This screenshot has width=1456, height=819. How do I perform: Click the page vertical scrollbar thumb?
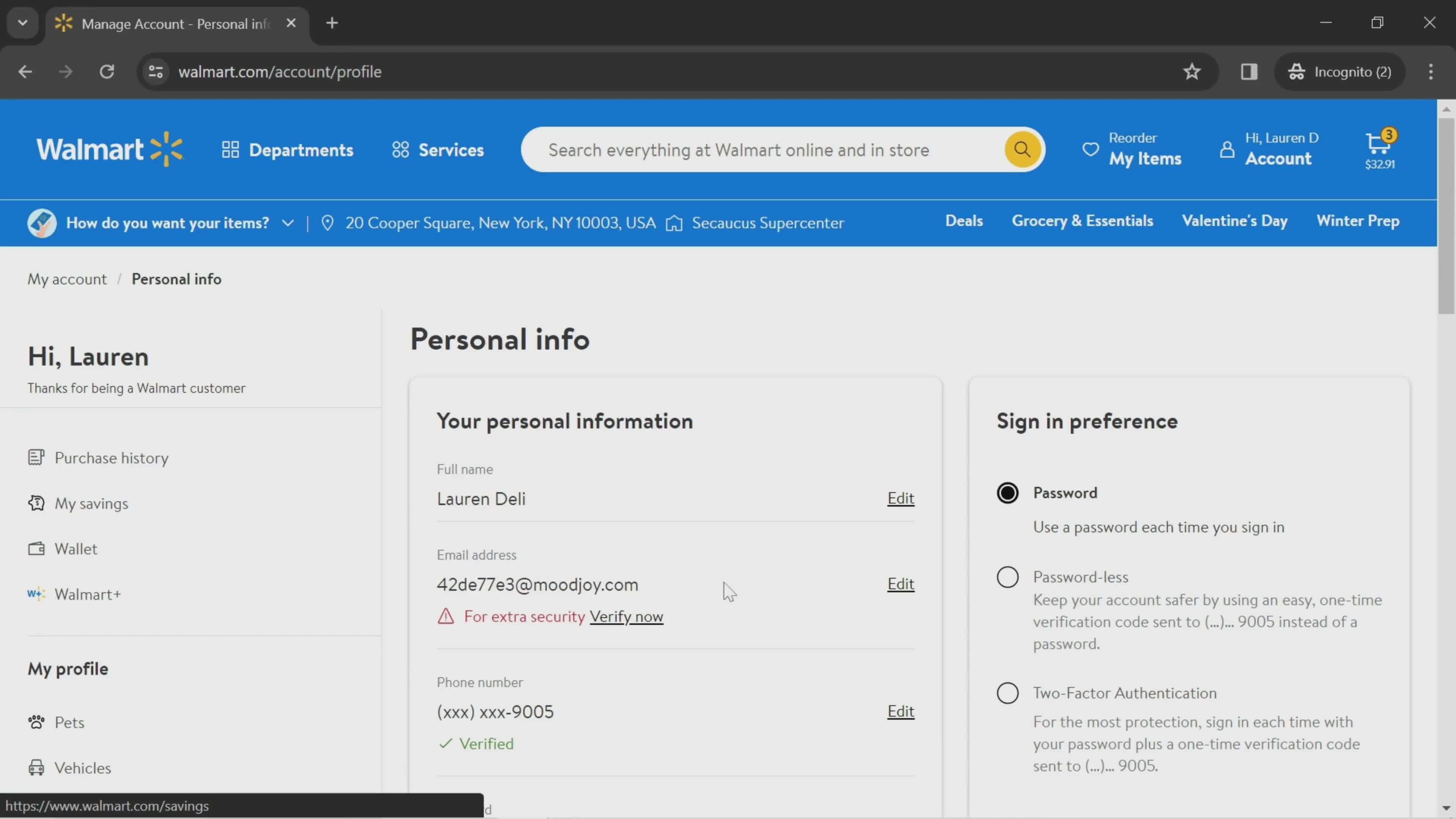click(x=1446, y=216)
